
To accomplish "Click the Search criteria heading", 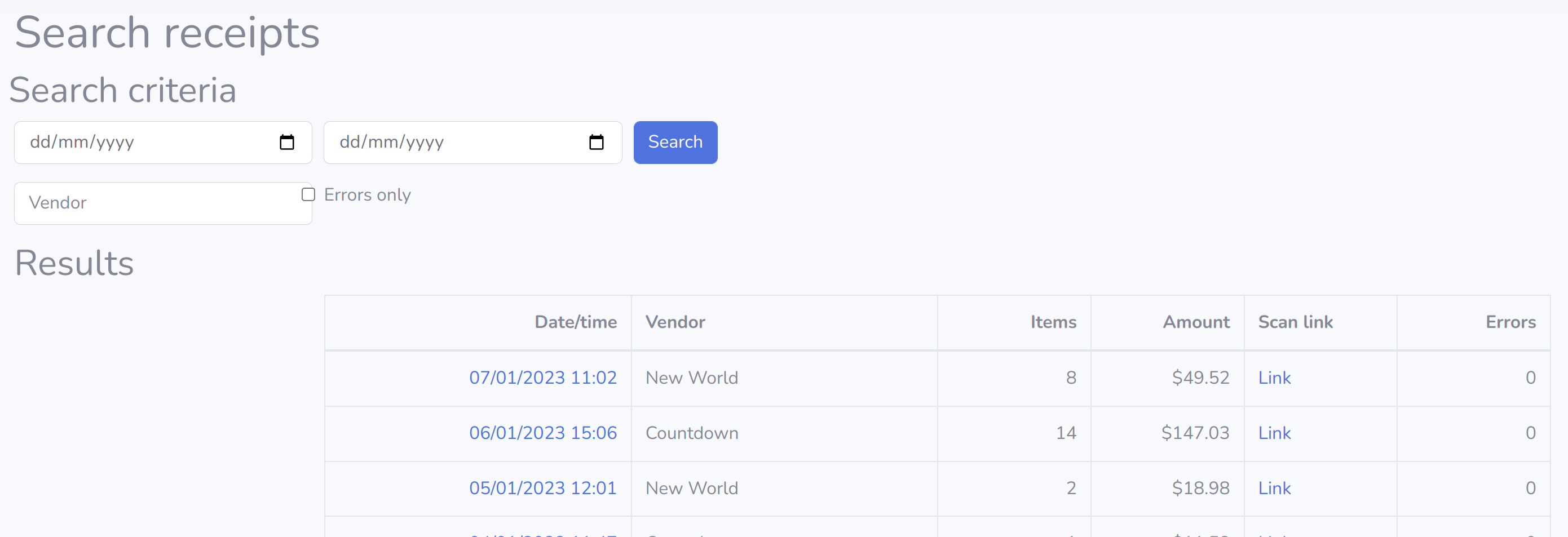I will (123, 91).
